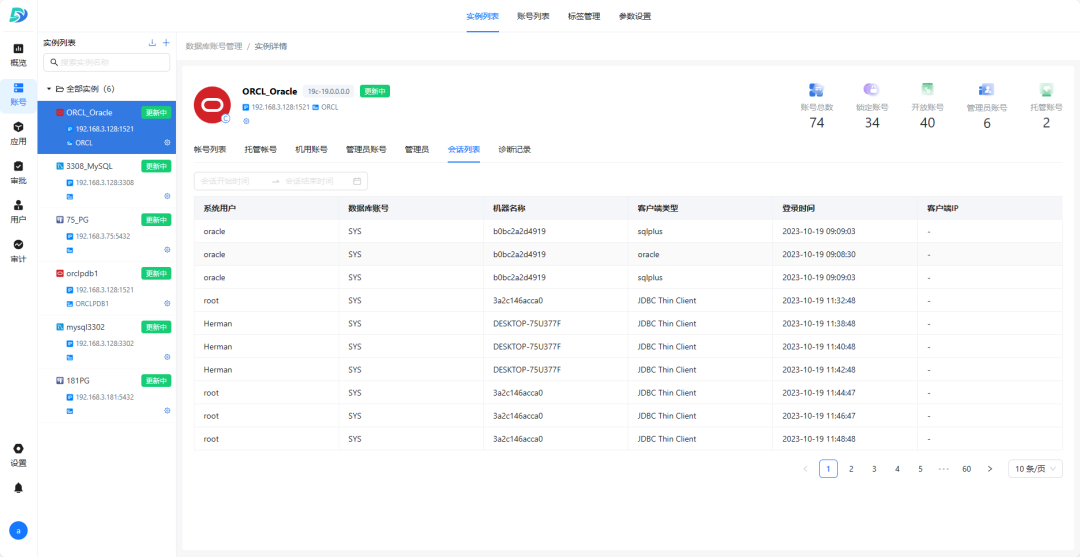Click the plus icon to add an instance
Screen dimensions: 1080x557
pos(165,43)
